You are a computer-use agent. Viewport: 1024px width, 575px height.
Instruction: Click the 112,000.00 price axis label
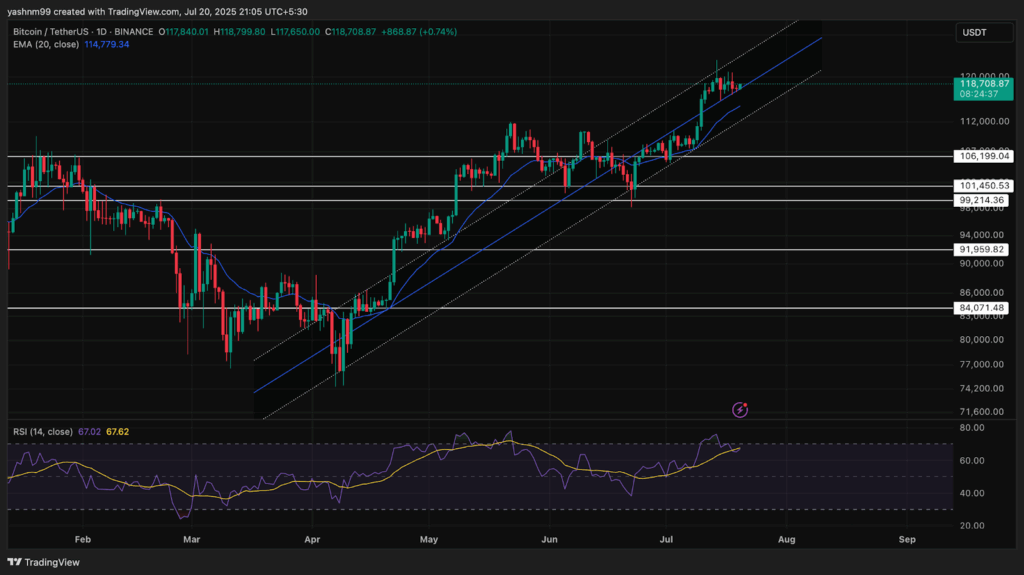click(x=985, y=122)
